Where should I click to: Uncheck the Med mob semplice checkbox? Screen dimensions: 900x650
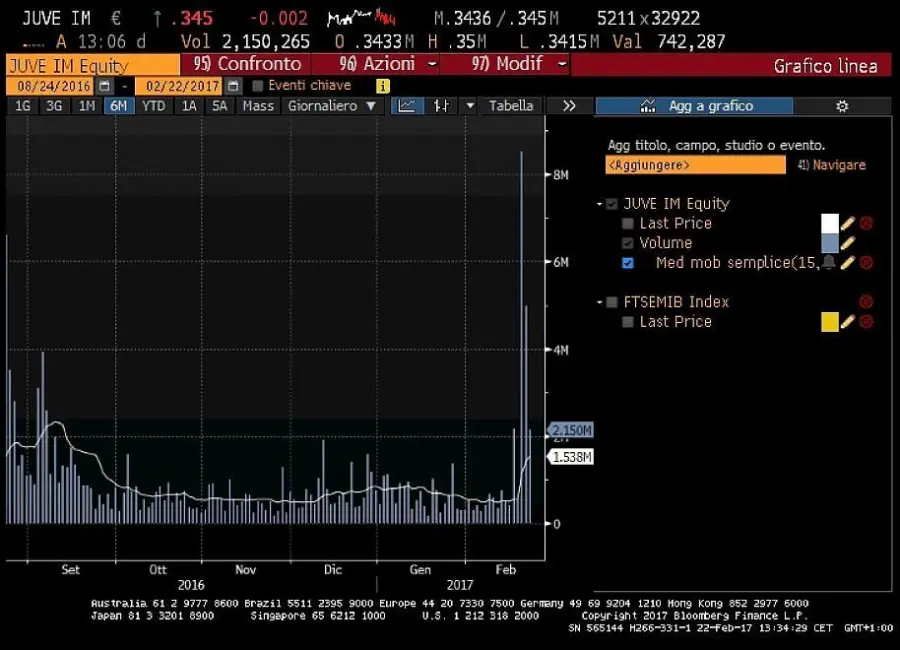coord(628,263)
